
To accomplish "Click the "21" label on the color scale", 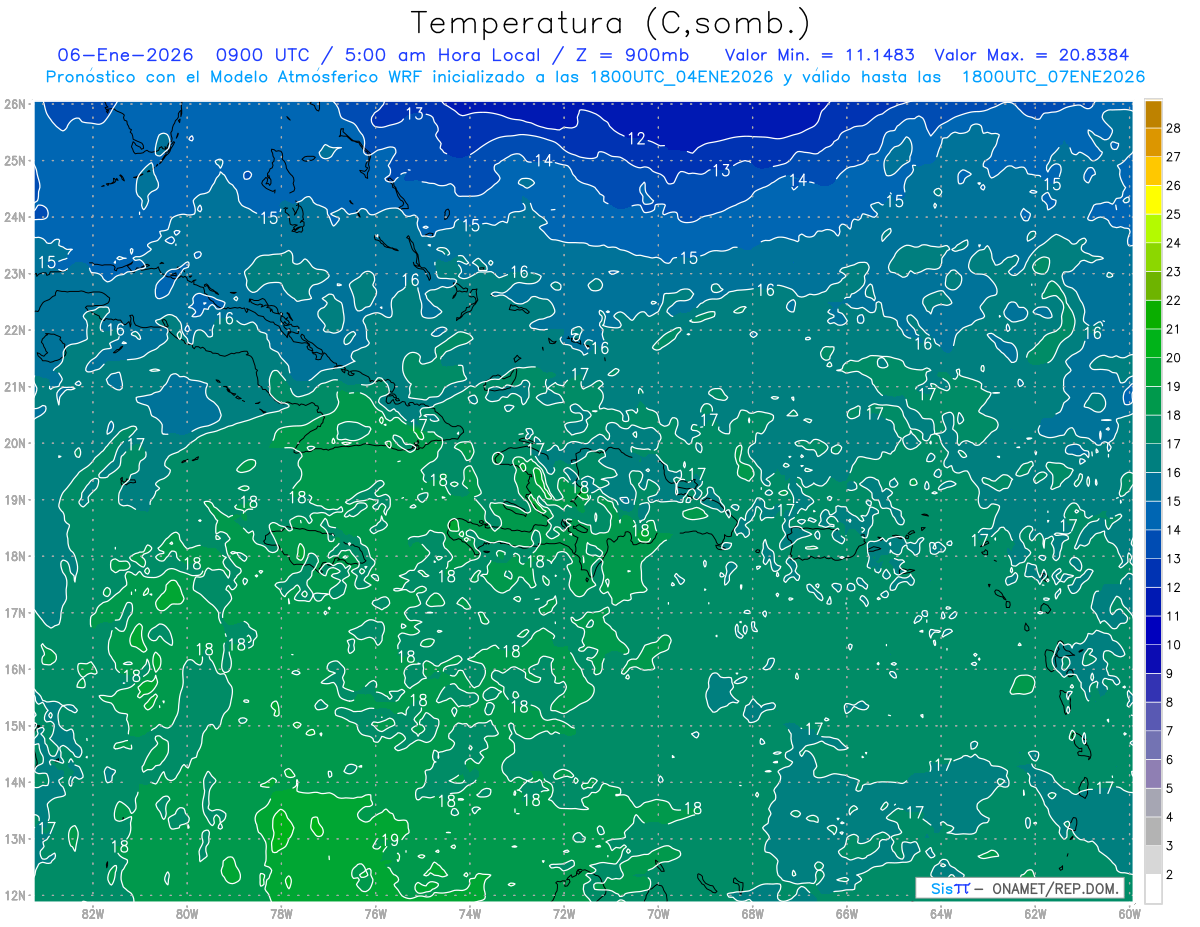I will click(x=1173, y=329).
